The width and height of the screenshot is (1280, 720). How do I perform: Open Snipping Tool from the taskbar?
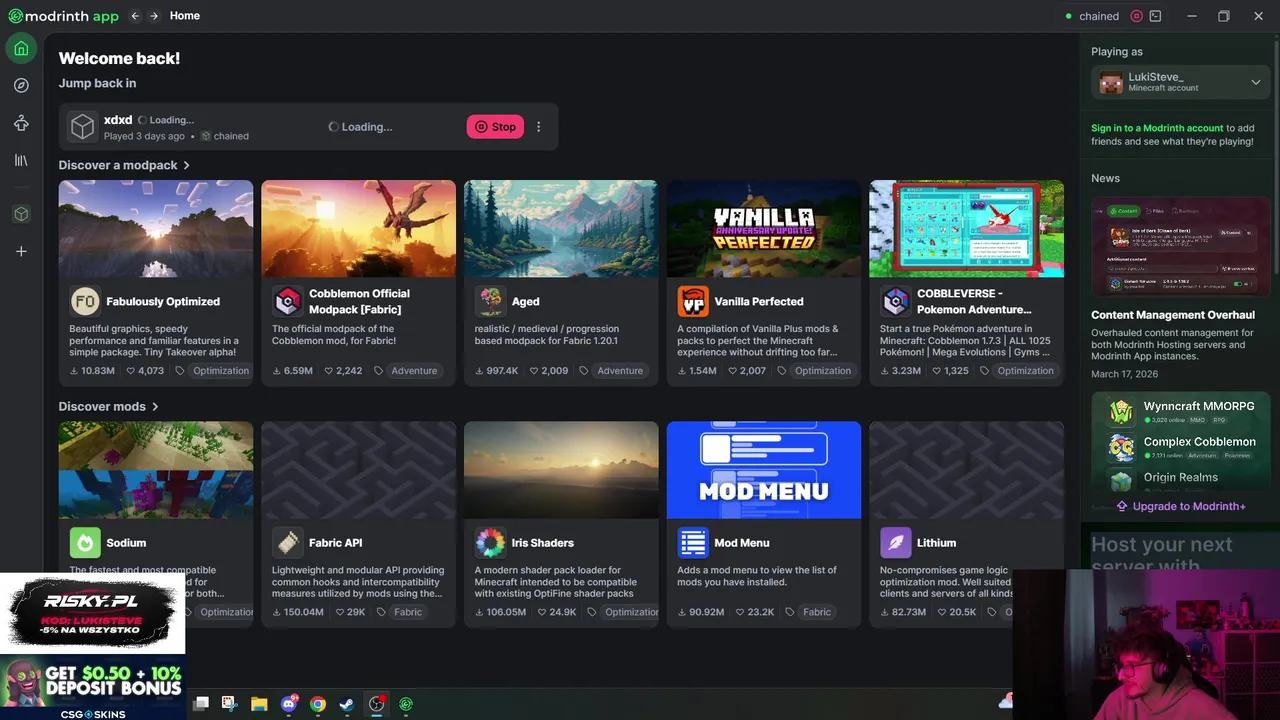229,704
